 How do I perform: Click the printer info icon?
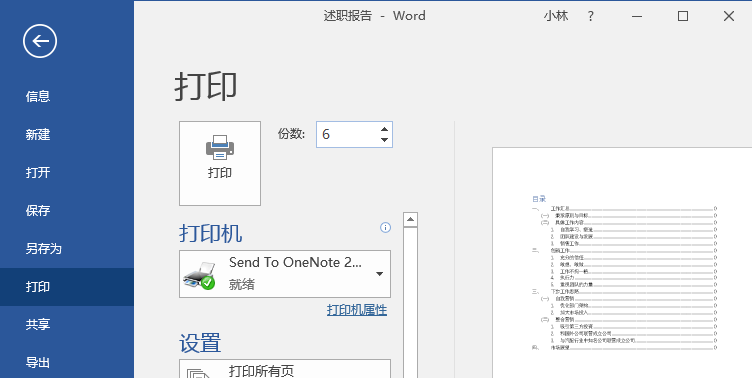(385, 227)
